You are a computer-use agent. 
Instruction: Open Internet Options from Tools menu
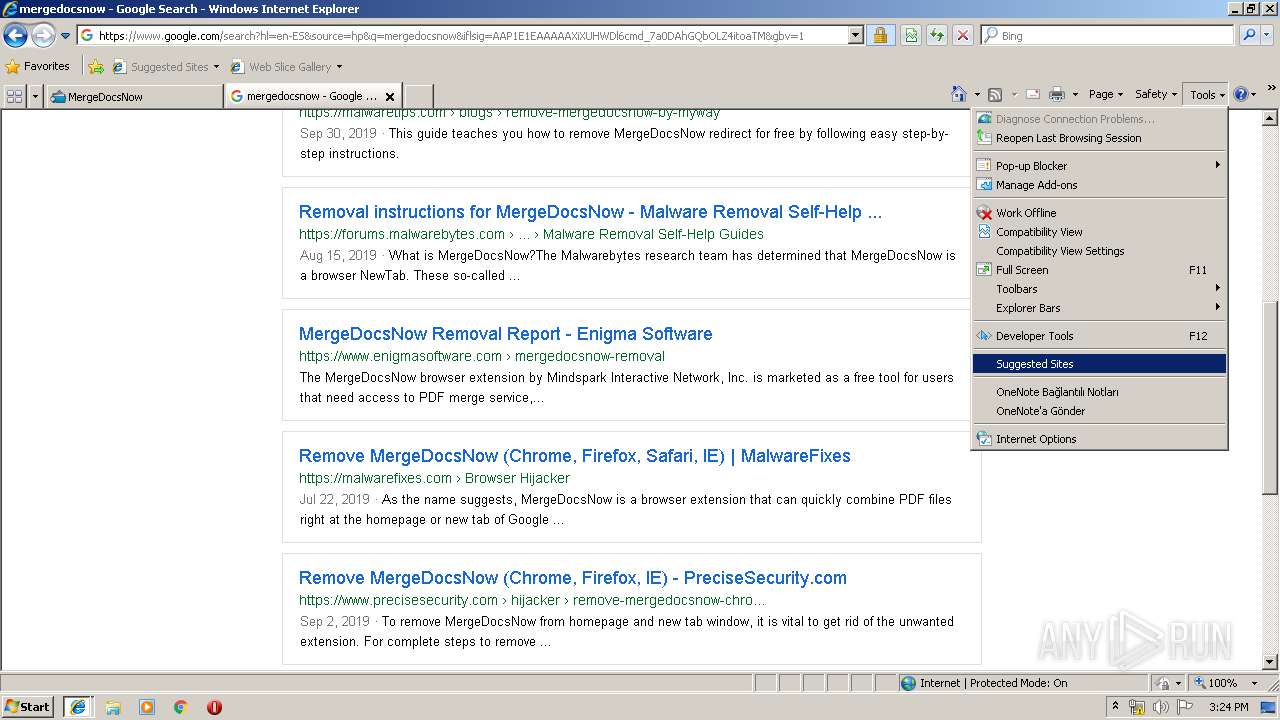(1099, 439)
